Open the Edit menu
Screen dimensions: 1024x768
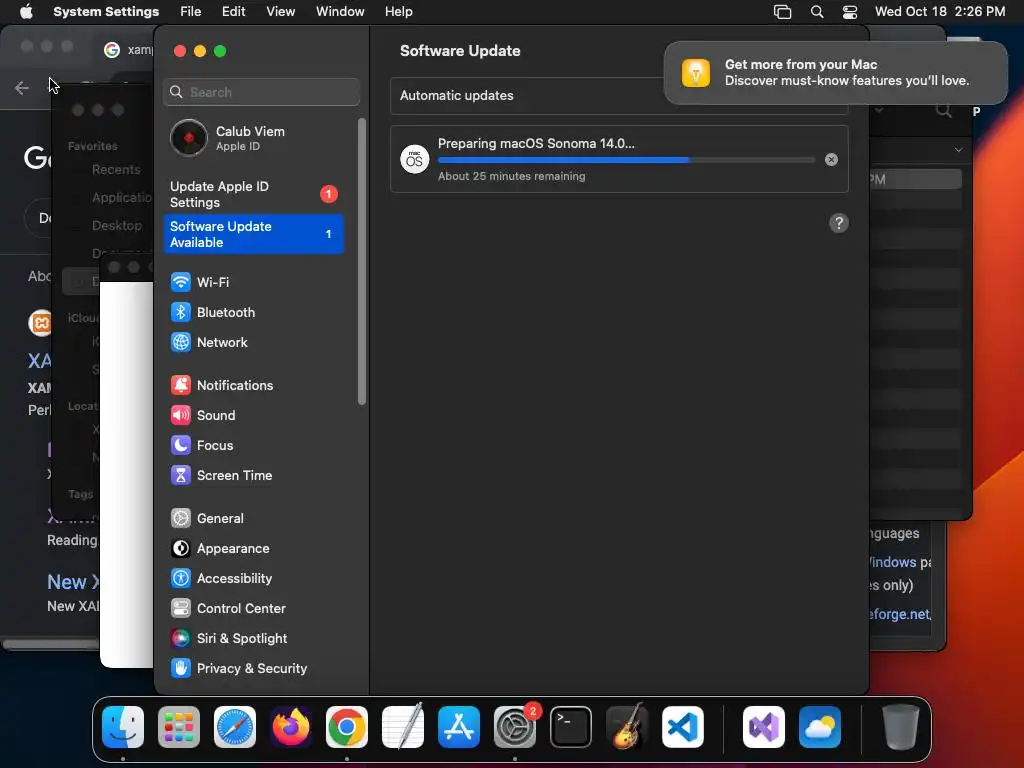[x=233, y=12]
